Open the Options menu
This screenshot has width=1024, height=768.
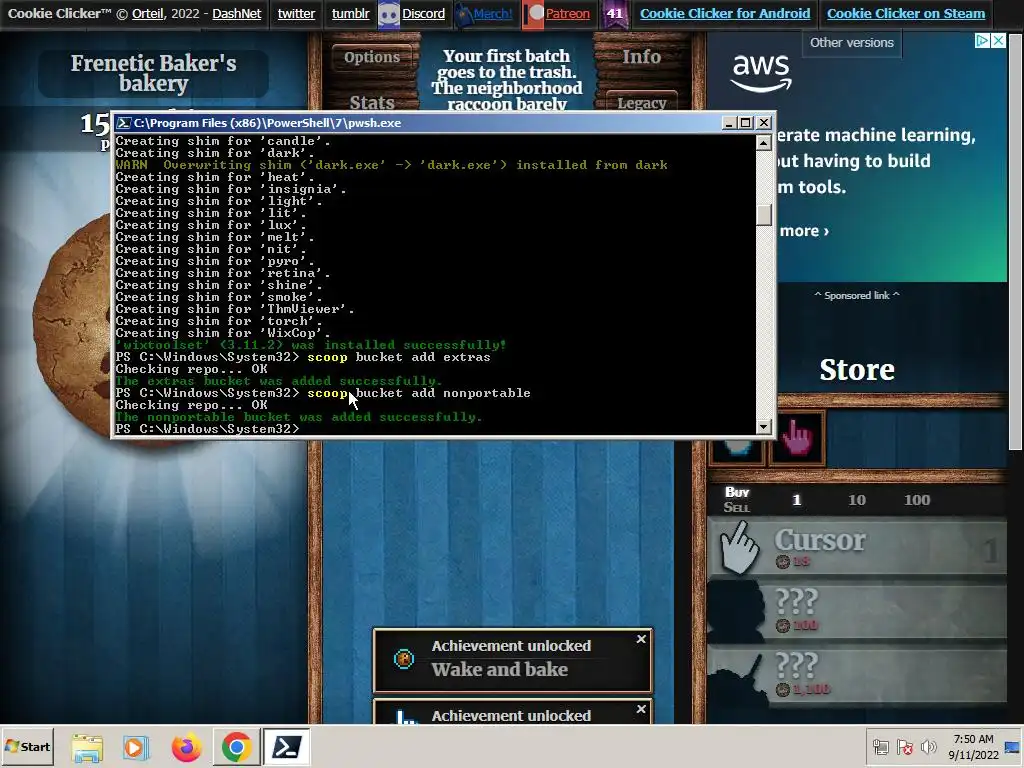(372, 57)
